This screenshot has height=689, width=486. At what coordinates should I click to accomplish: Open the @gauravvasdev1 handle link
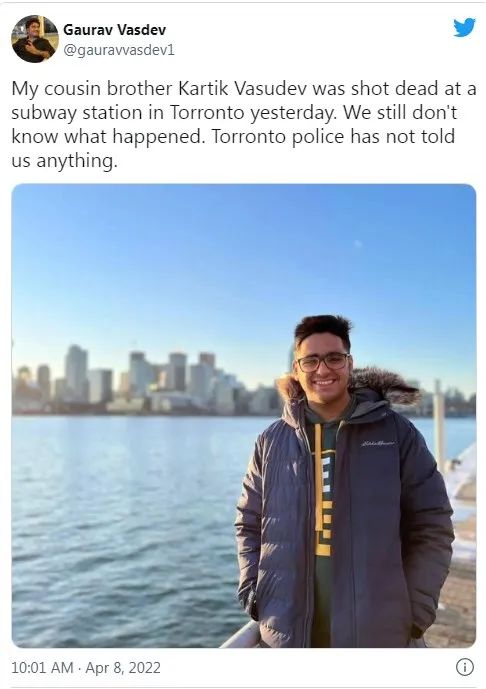[x=119, y=50]
